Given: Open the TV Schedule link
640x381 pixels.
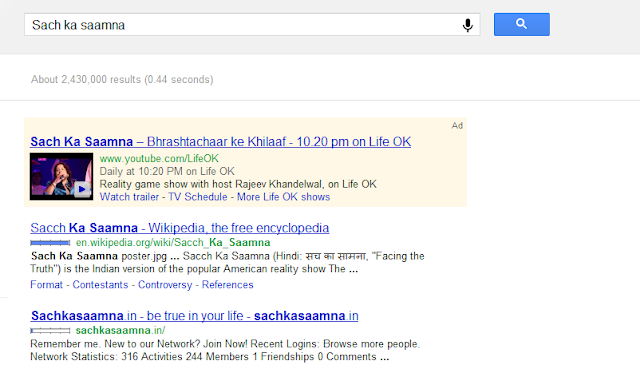Looking at the screenshot, I should coord(198,197).
